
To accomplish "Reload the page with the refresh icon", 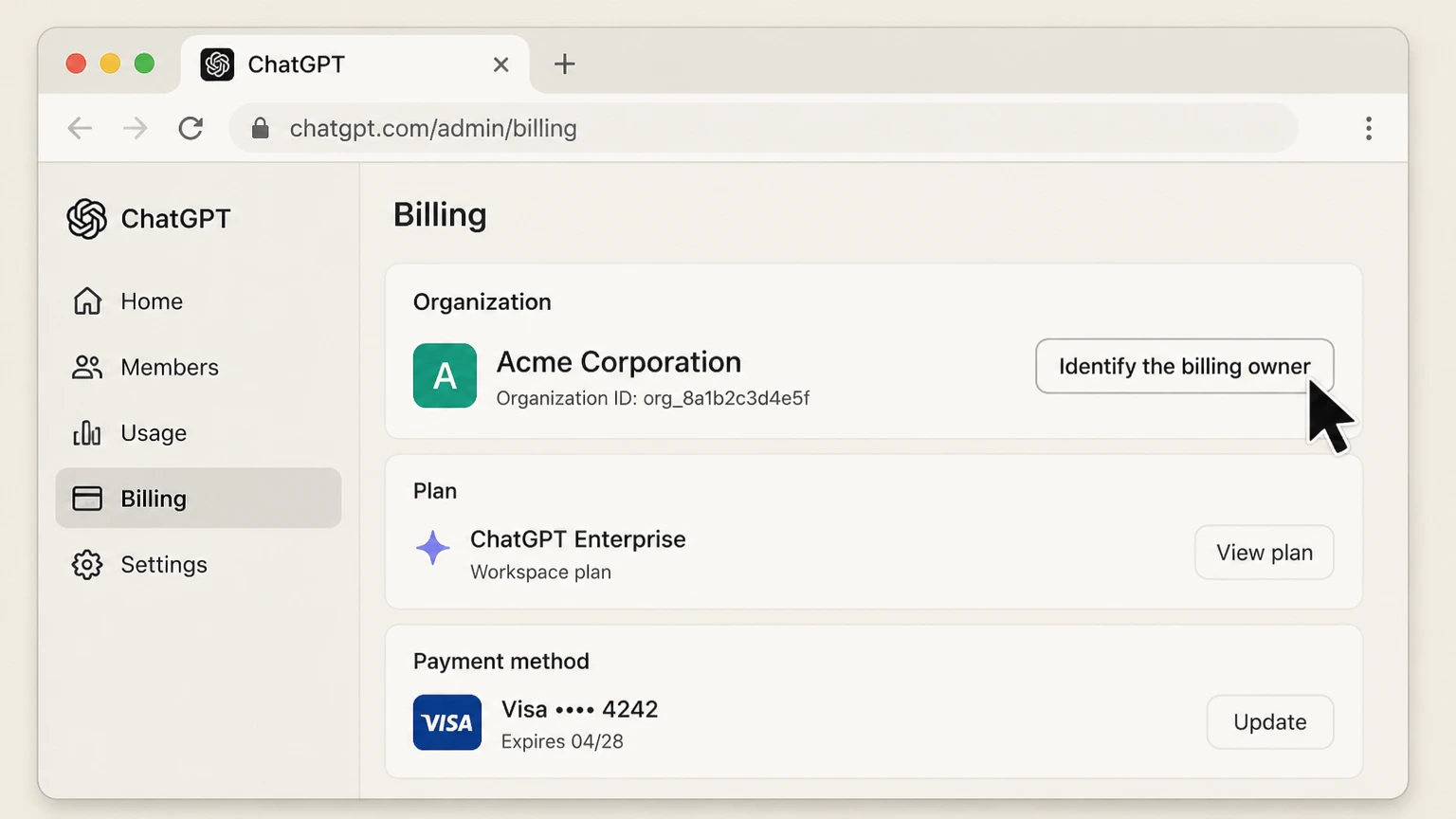I will click(x=191, y=128).
